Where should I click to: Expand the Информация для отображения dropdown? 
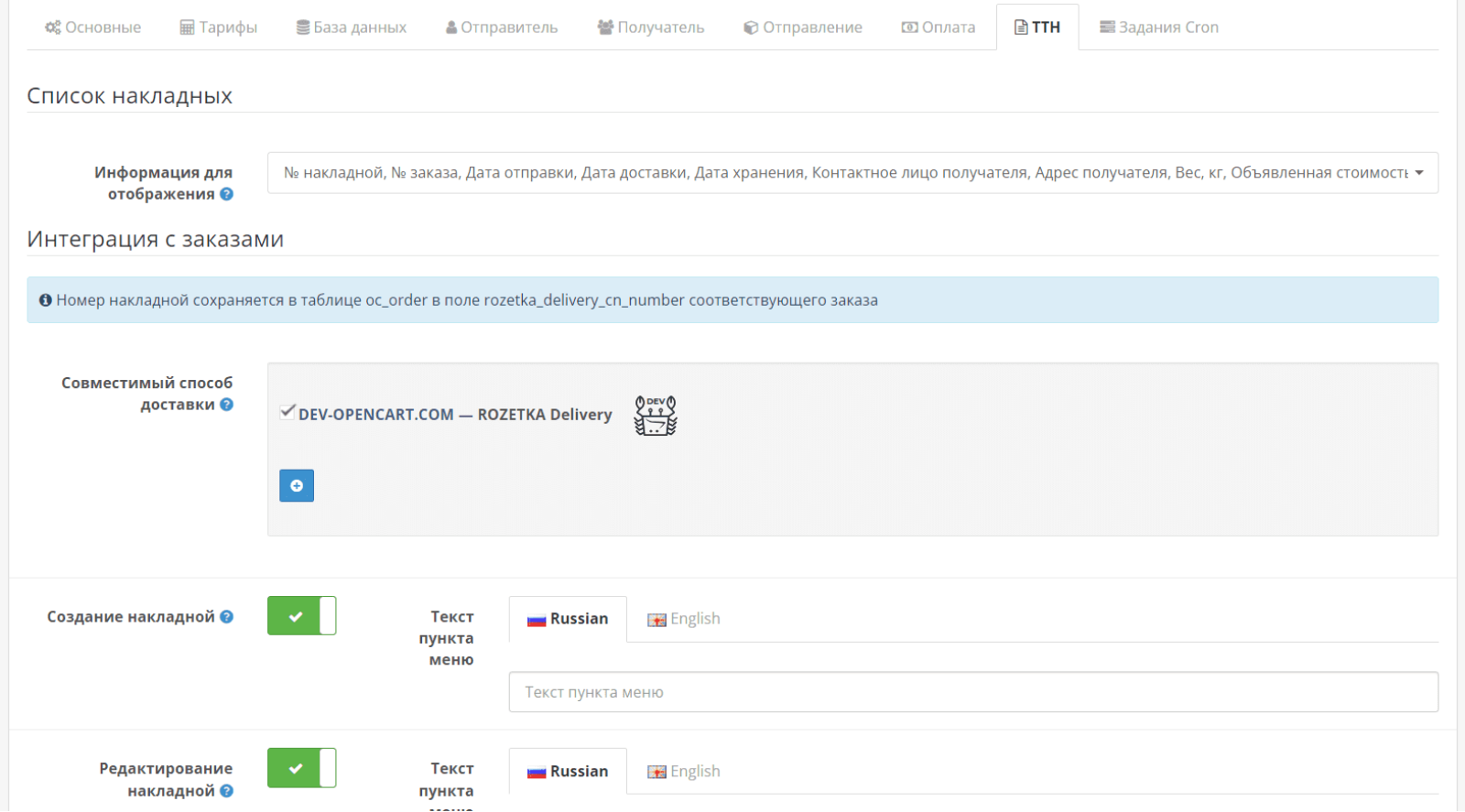click(x=852, y=173)
